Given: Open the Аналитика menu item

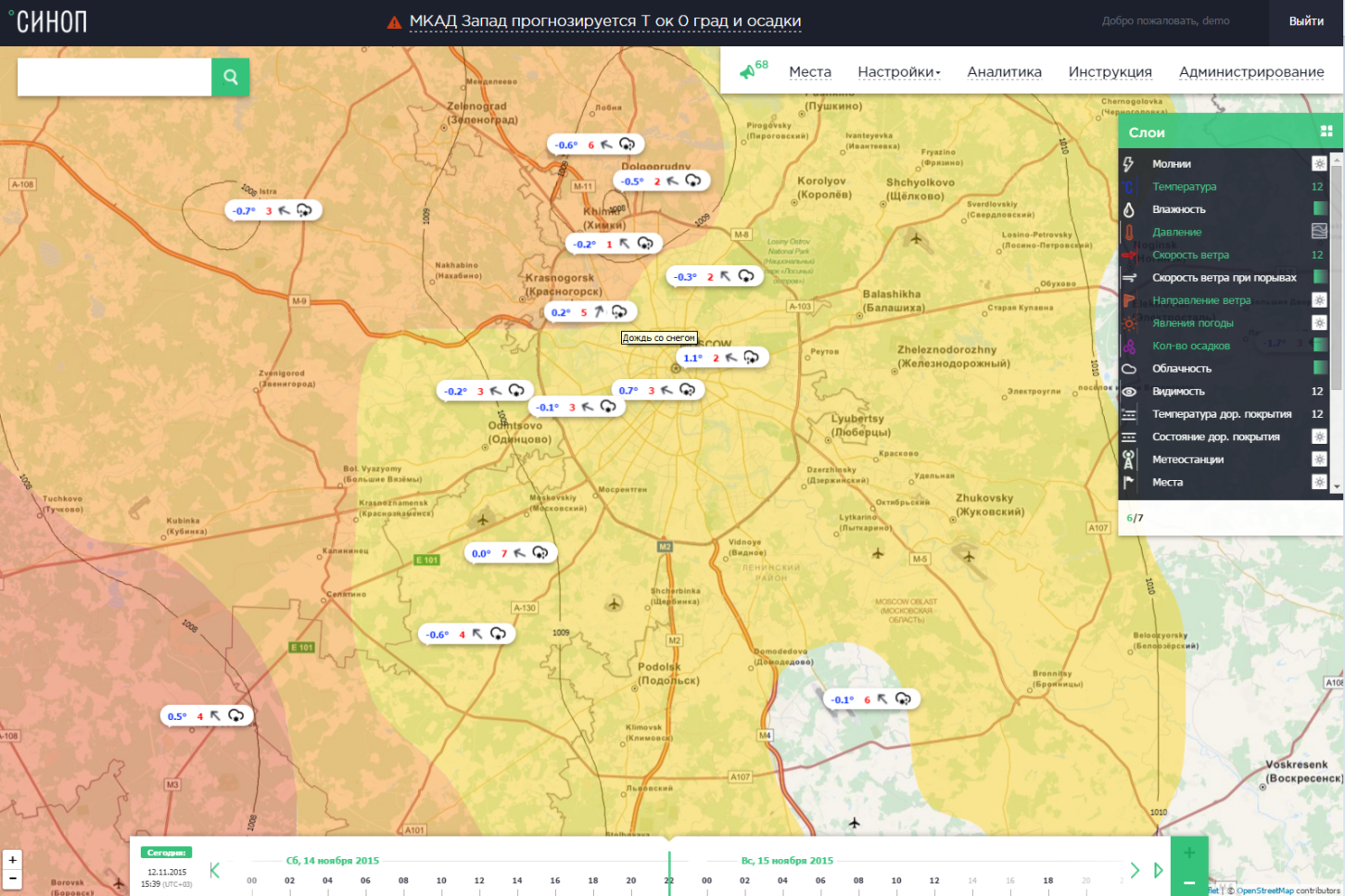Looking at the screenshot, I should [x=1004, y=72].
